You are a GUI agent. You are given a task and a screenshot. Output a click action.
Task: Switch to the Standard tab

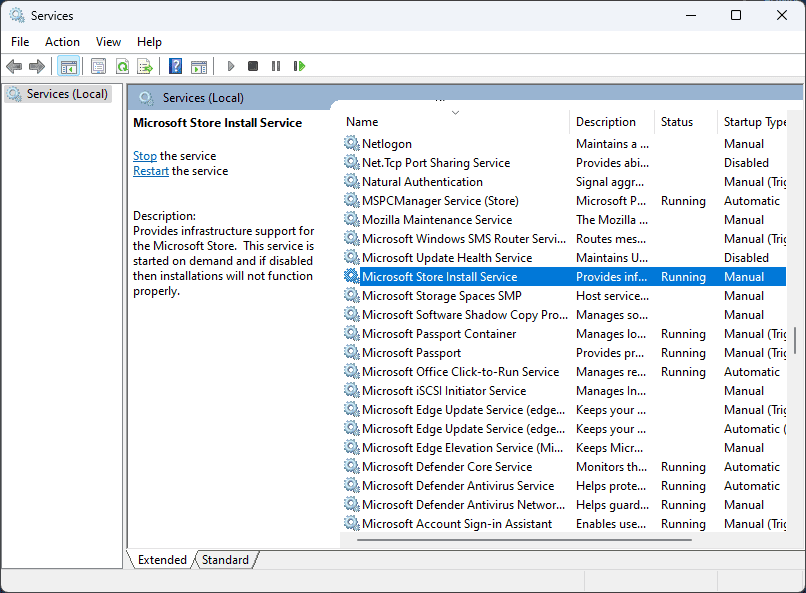click(x=225, y=560)
